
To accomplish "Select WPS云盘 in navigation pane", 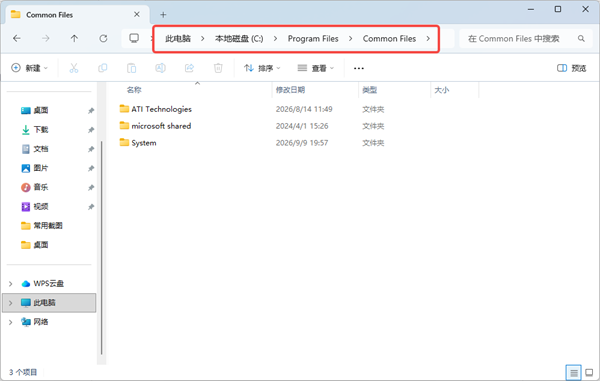I will coord(49,283).
